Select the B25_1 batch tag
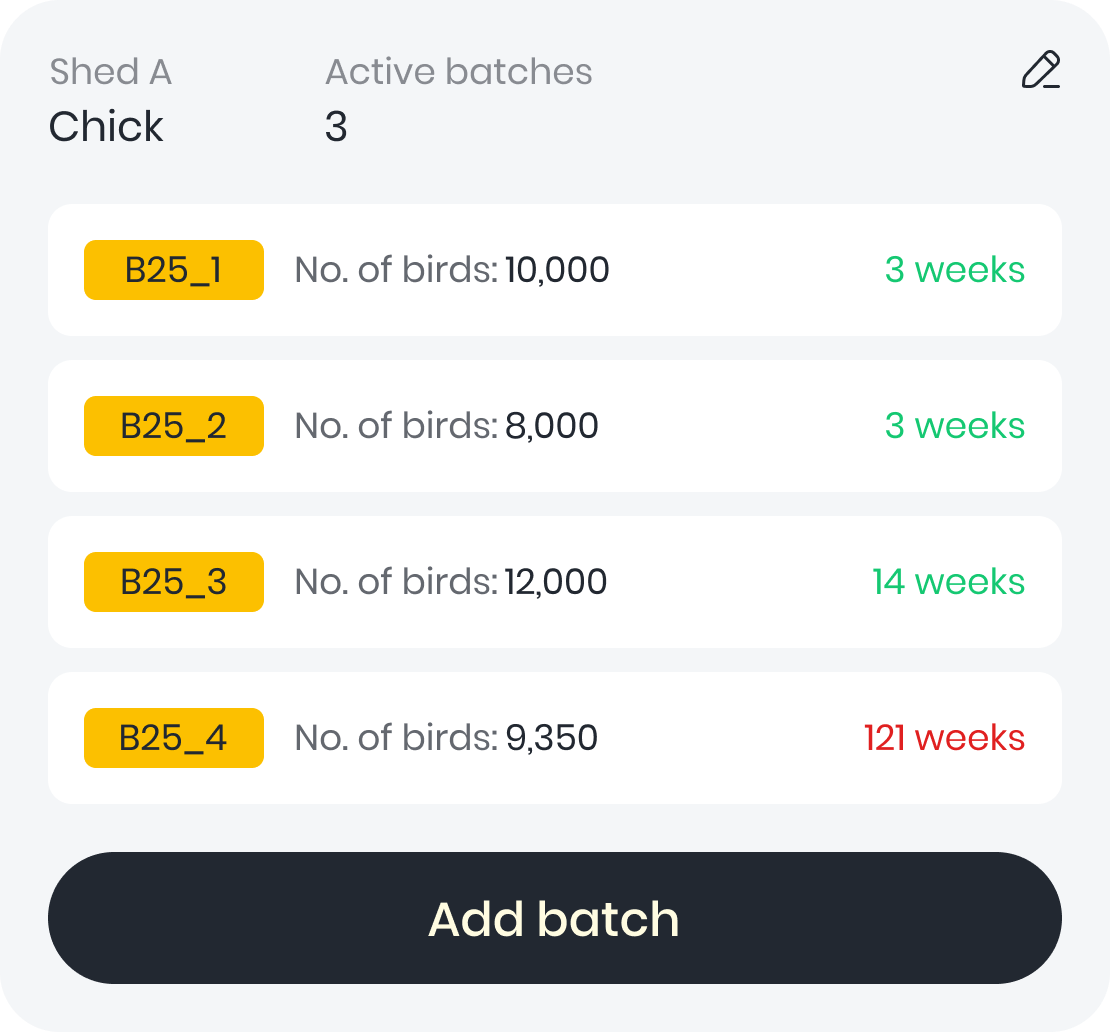 (x=174, y=270)
